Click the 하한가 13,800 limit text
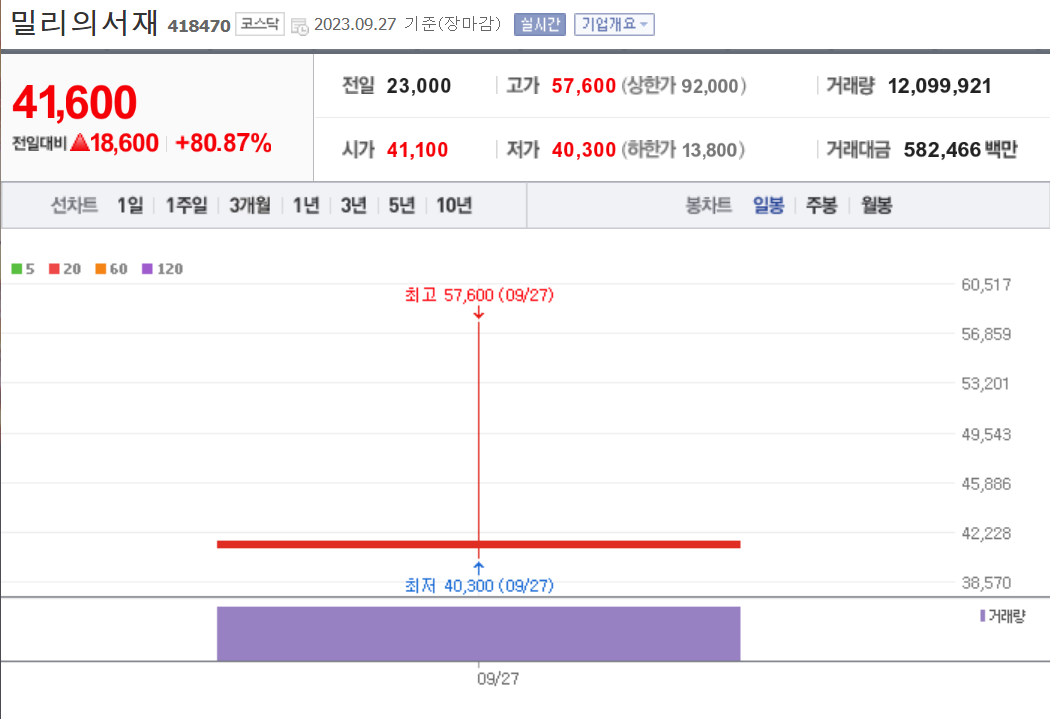Screen dimensions: 1050x719 point(683,149)
